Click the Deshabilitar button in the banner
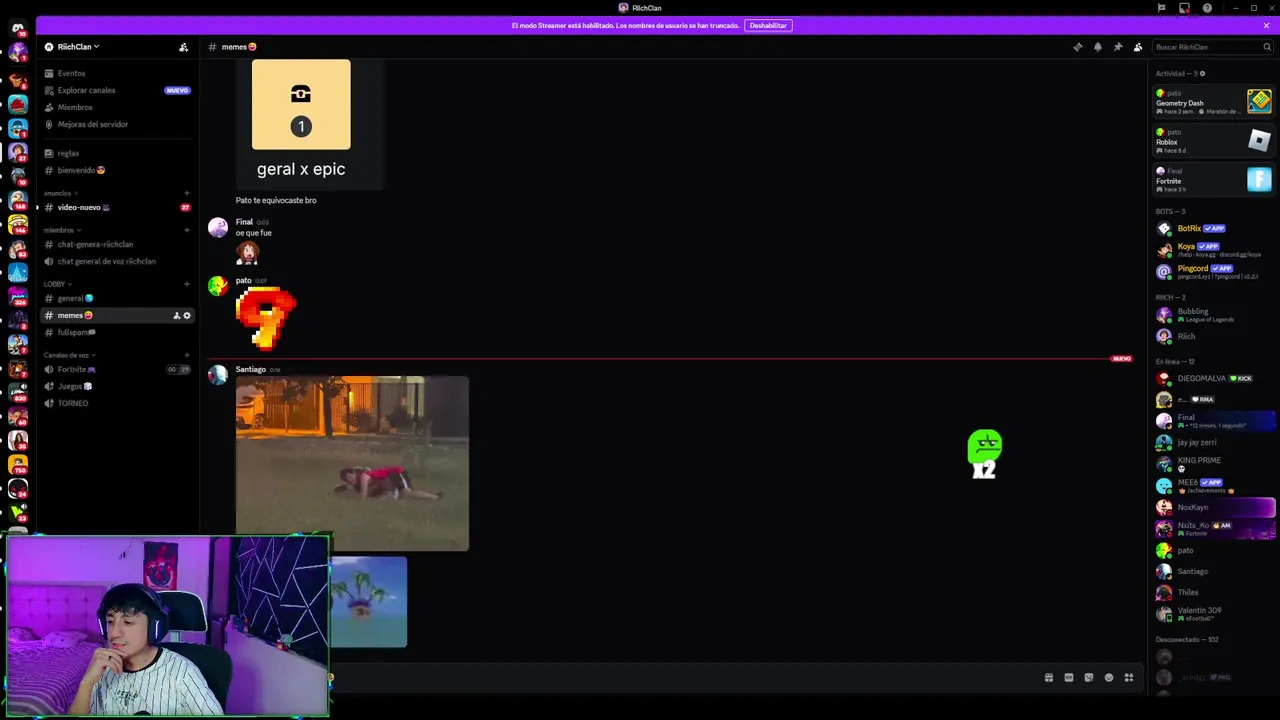The image size is (1280, 720). click(x=768, y=25)
